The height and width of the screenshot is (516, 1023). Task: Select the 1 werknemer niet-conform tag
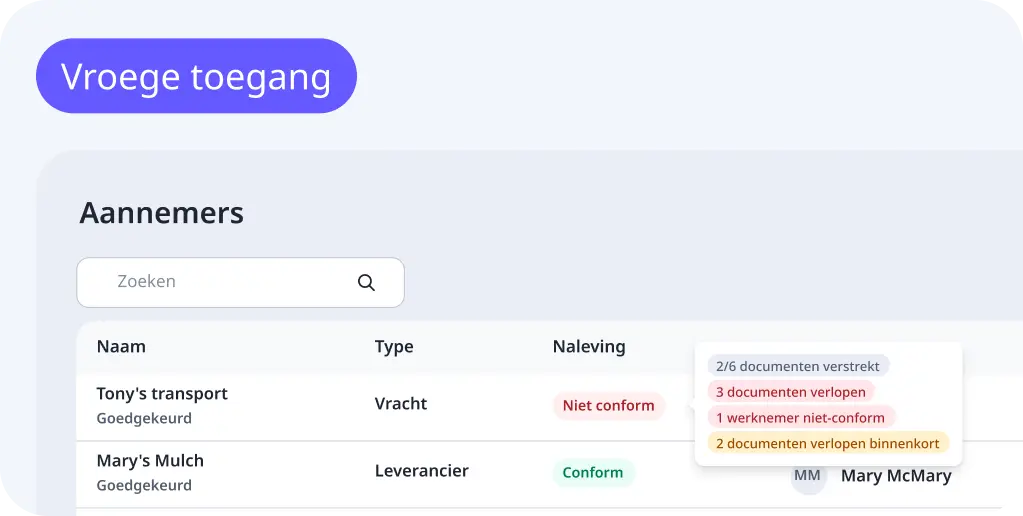click(800, 417)
